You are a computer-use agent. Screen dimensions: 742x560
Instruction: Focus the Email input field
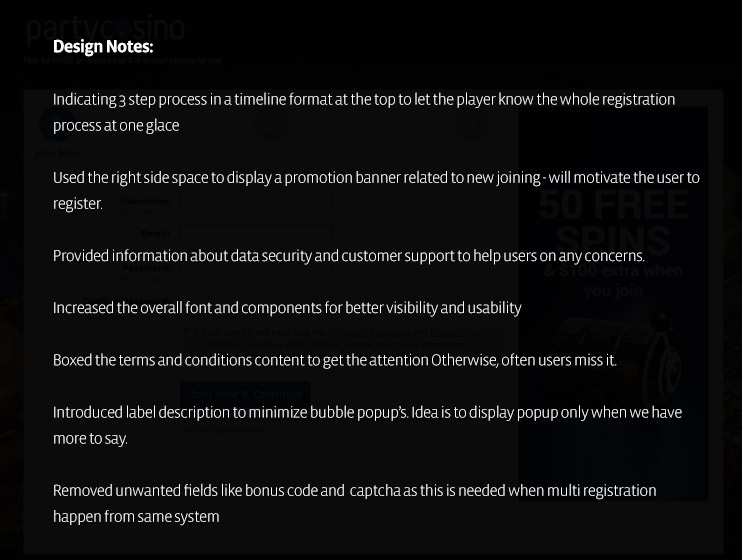coord(257,234)
